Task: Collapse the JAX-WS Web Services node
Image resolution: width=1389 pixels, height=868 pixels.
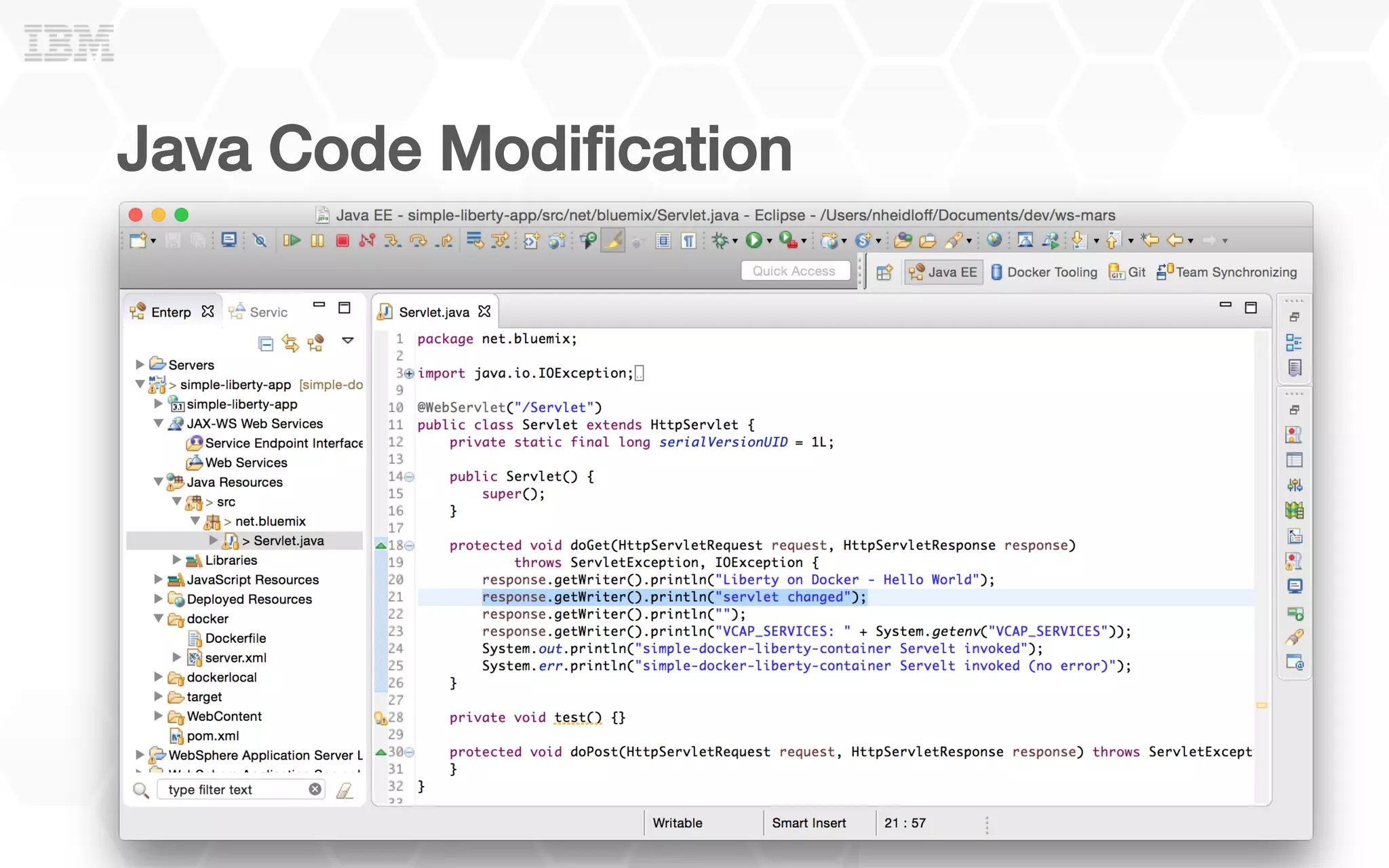Action: tap(158, 423)
